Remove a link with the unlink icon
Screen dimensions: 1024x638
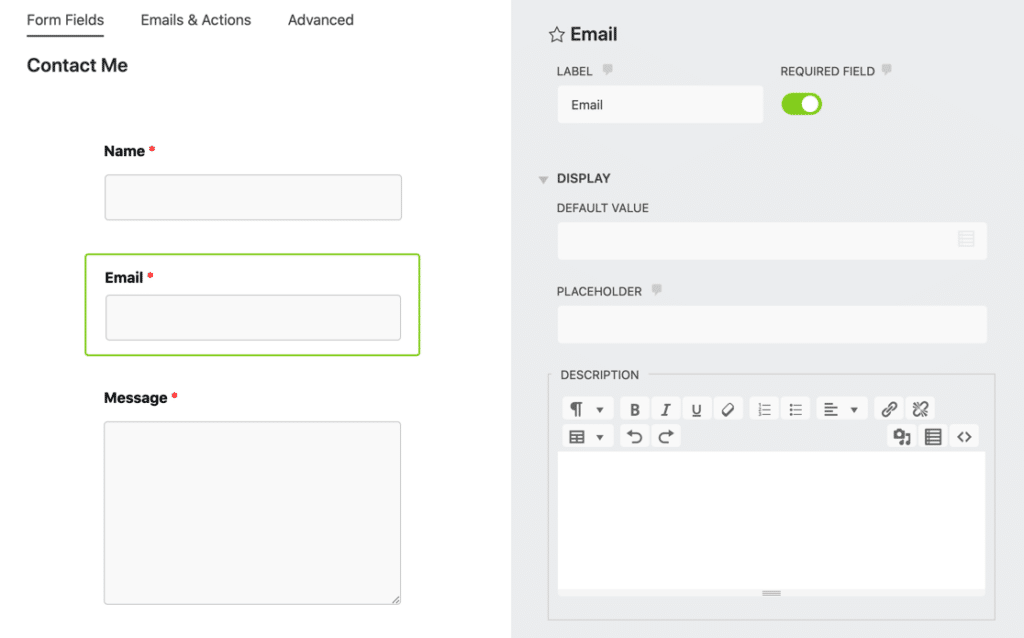918,408
